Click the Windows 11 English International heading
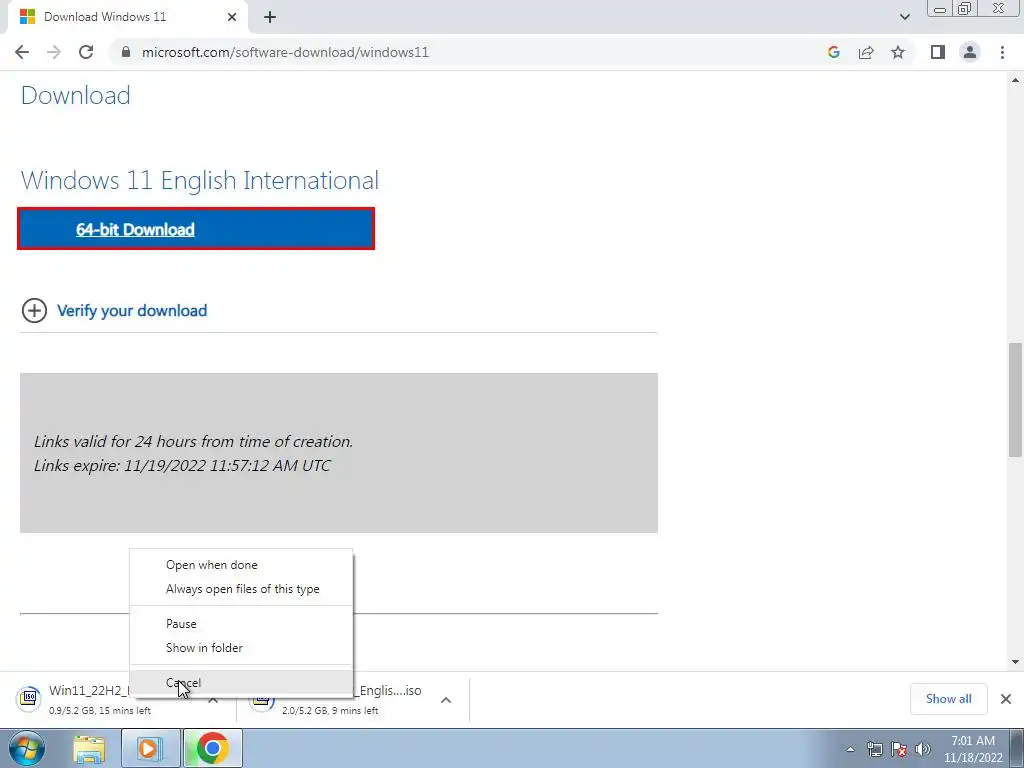This screenshot has height=768, width=1024. click(x=200, y=180)
